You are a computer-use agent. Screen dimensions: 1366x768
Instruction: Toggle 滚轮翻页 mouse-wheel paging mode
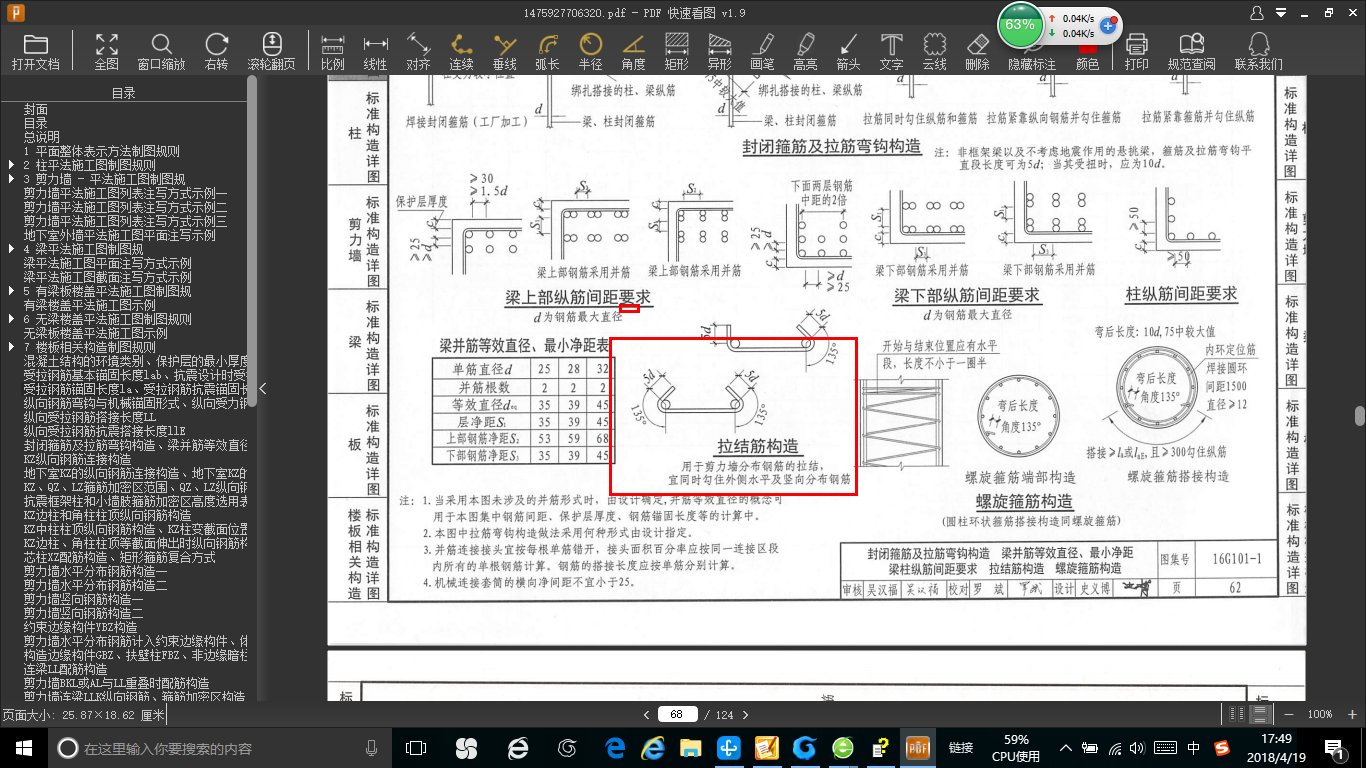point(271,51)
